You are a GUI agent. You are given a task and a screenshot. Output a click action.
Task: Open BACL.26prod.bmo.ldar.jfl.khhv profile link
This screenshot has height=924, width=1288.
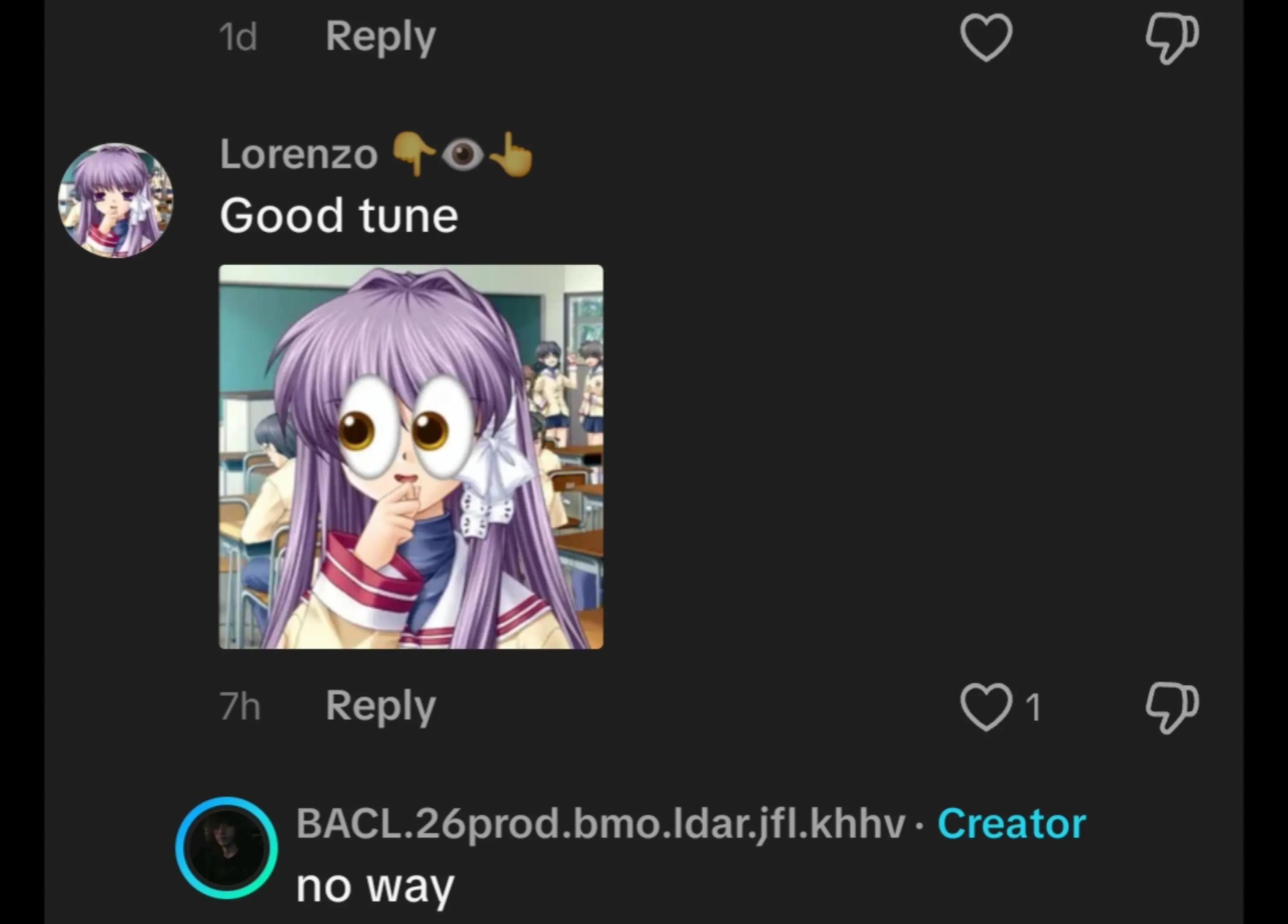(600, 824)
